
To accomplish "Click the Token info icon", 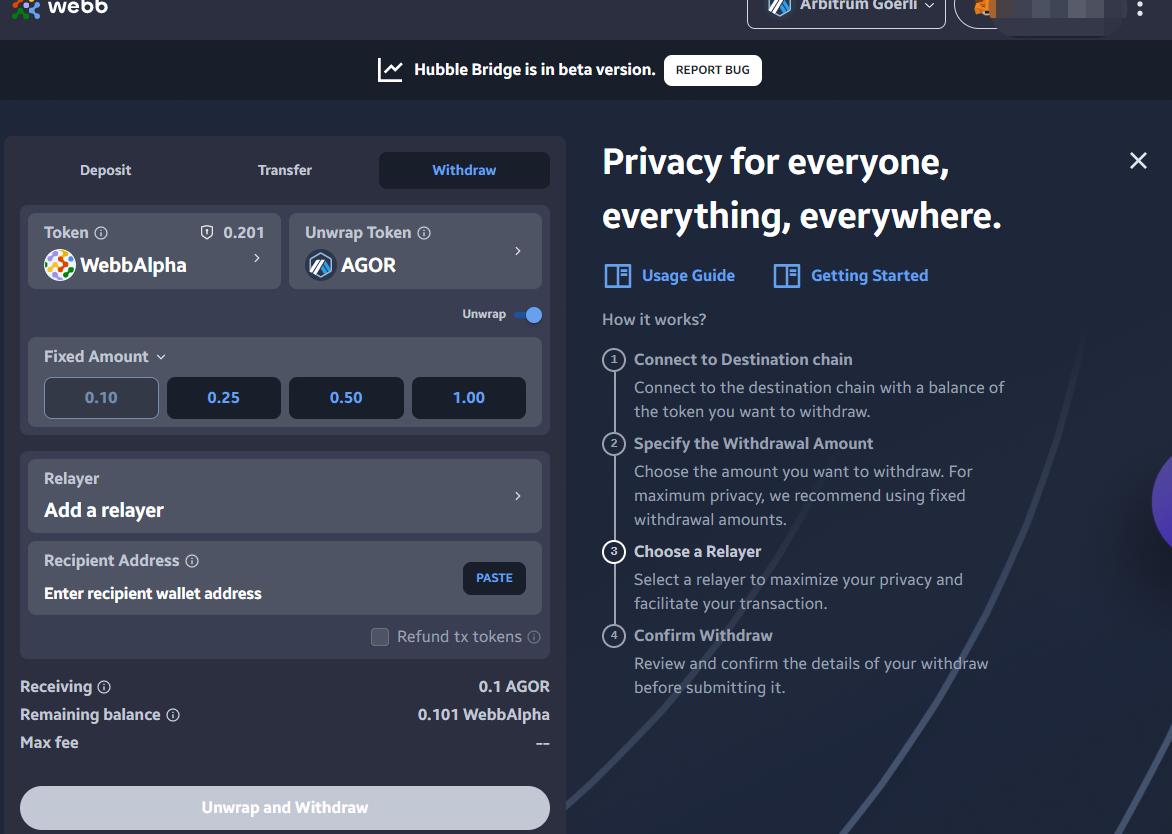I will [x=101, y=233].
